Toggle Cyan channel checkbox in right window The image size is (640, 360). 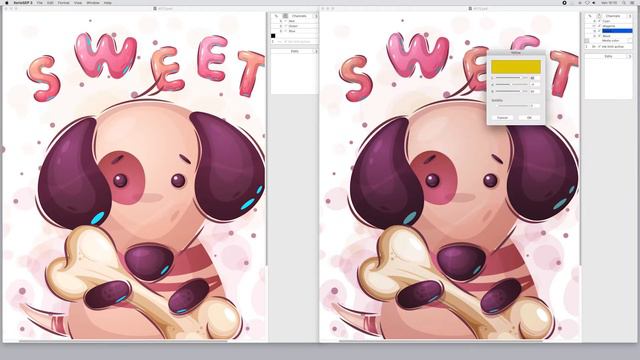(599, 21)
